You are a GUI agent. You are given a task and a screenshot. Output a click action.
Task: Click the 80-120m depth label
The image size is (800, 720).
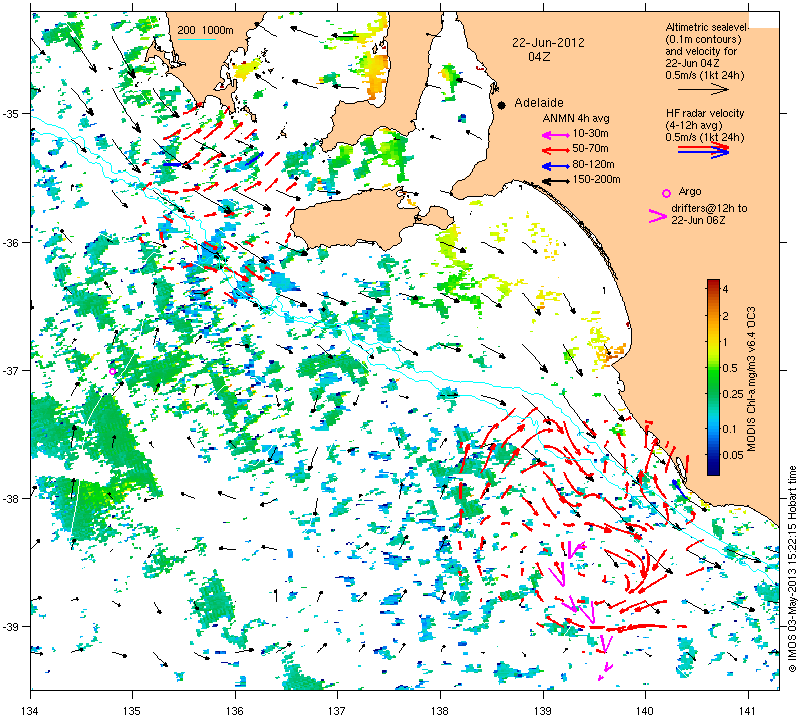click(x=593, y=164)
